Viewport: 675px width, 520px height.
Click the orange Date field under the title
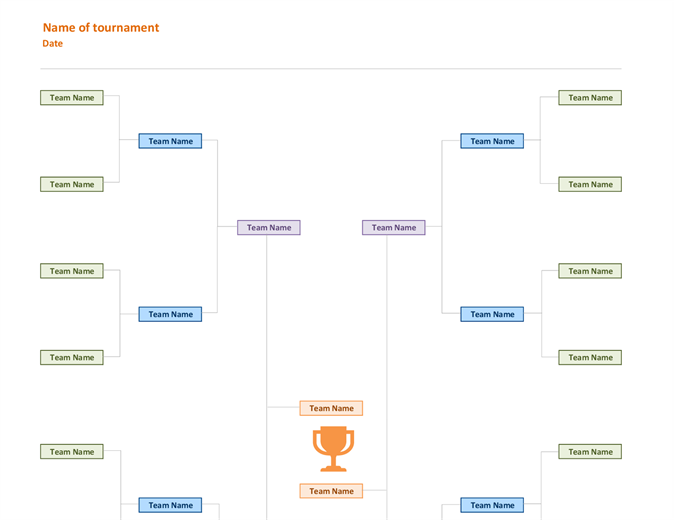(53, 44)
